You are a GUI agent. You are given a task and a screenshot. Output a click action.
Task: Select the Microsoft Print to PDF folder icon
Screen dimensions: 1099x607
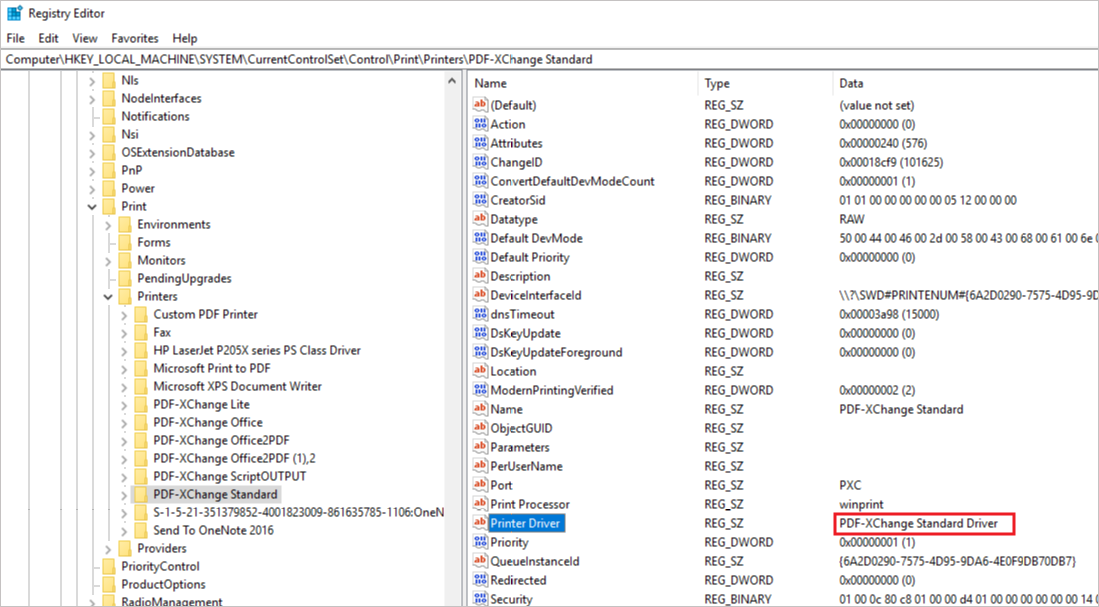click(x=141, y=369)
